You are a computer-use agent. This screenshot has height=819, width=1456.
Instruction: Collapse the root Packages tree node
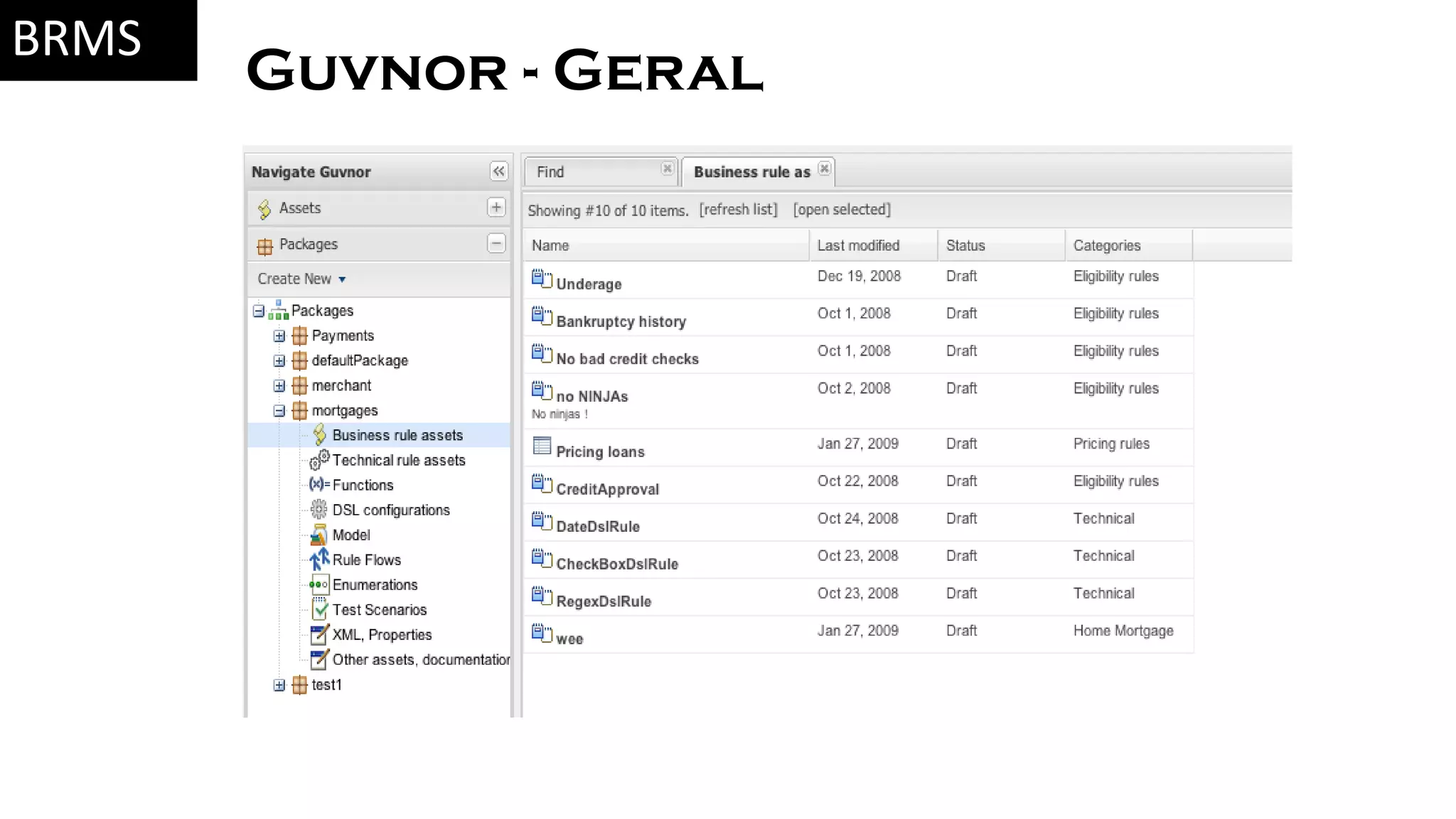point(259,311)
